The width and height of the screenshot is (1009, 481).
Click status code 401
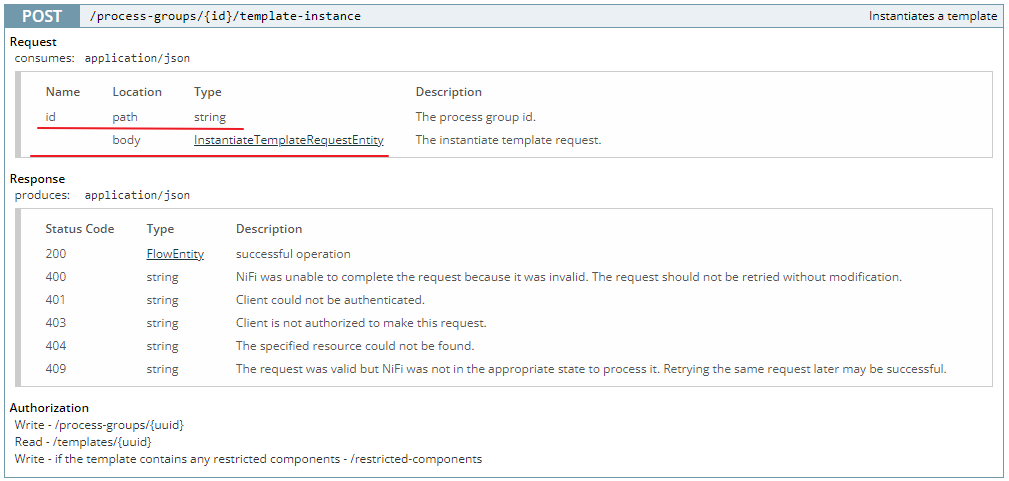[x=56, y=300]
